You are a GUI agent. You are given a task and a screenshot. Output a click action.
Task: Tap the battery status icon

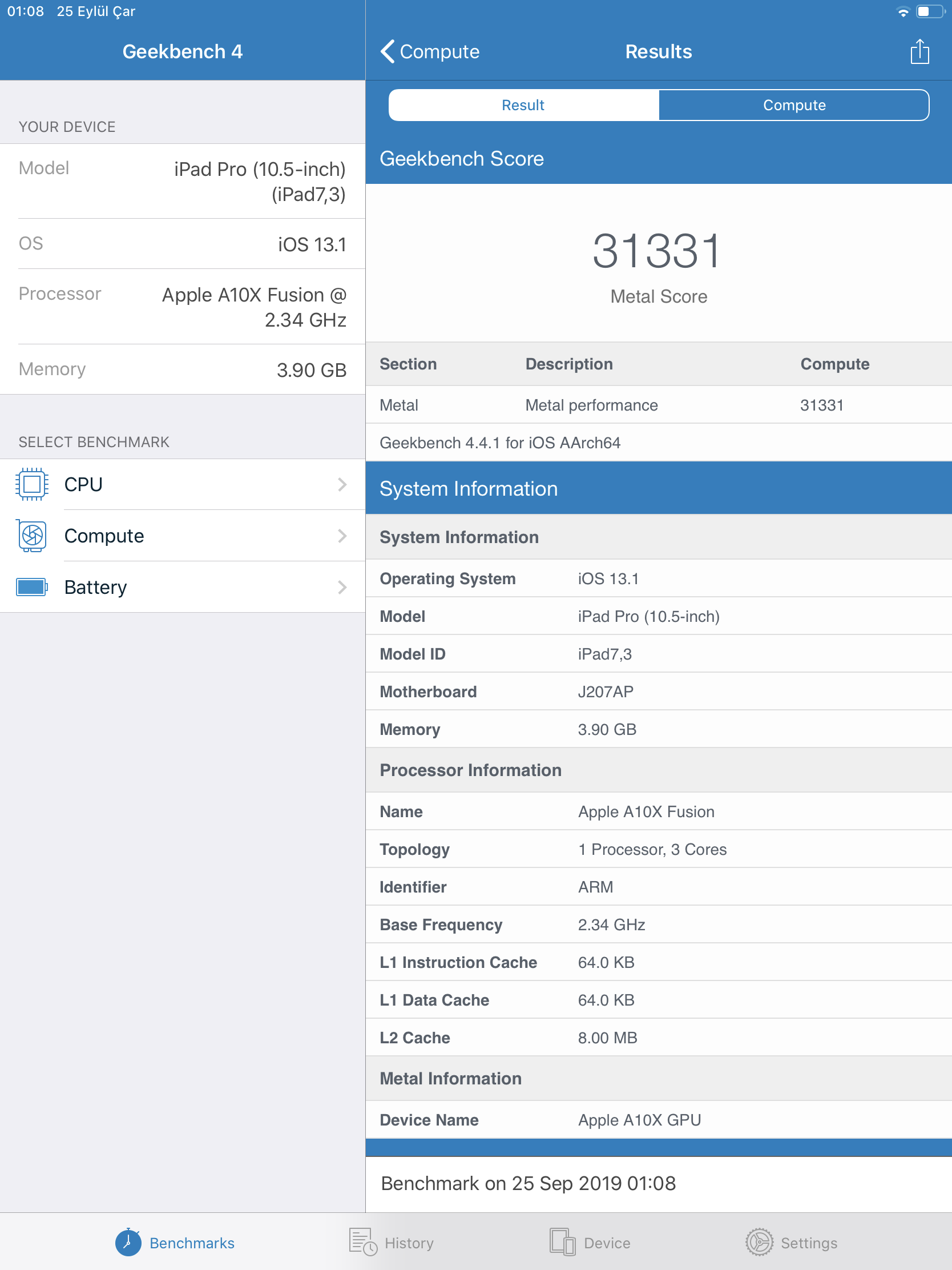930,11
